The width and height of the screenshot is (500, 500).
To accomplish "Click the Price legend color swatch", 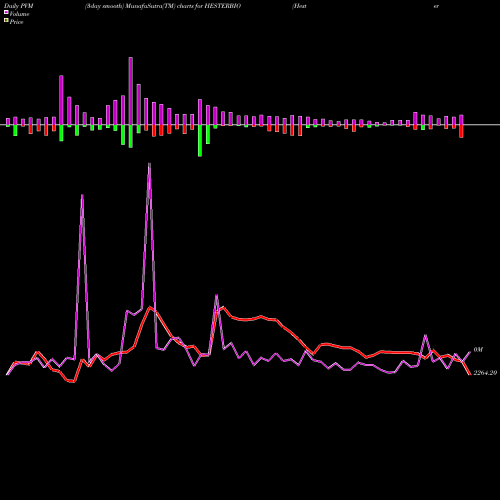I will pyautogui.click(x=6, y=20).
